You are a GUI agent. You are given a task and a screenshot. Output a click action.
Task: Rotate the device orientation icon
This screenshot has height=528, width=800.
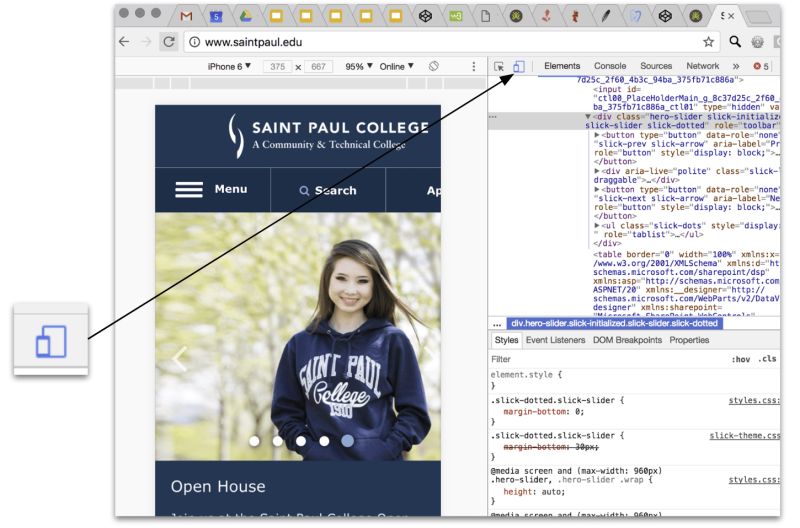434,66
